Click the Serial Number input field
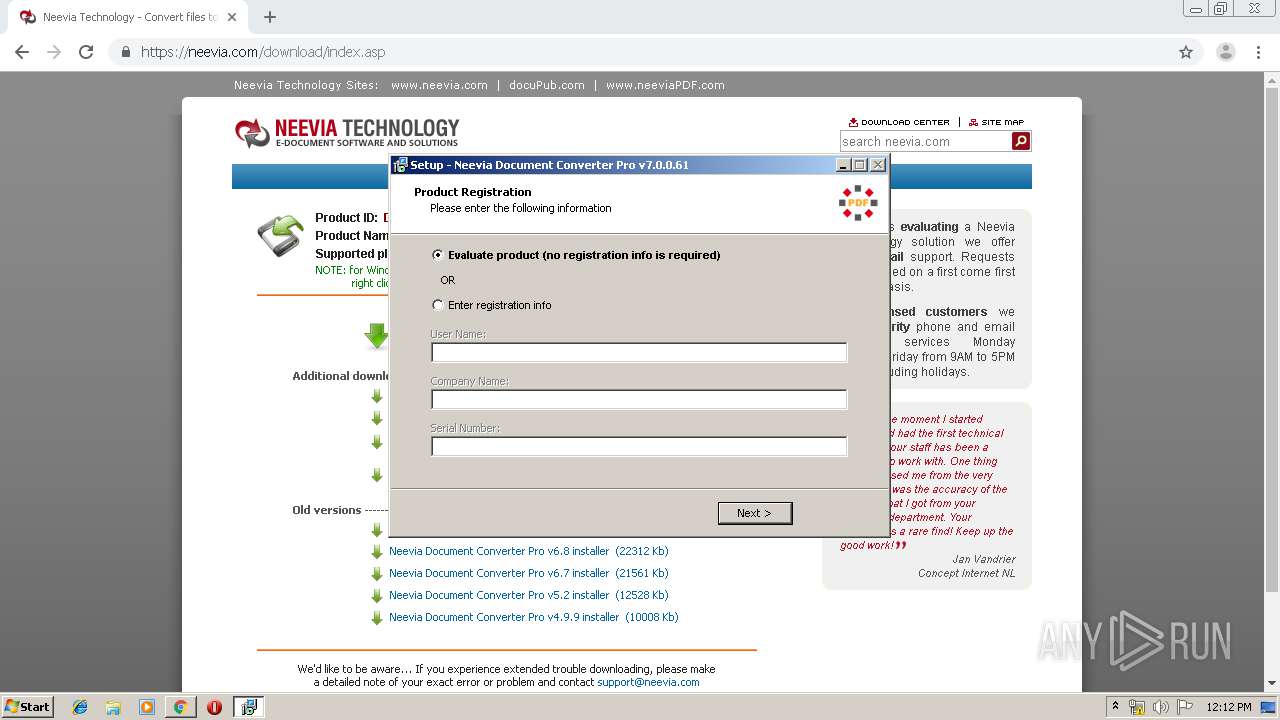 (639, 446)
